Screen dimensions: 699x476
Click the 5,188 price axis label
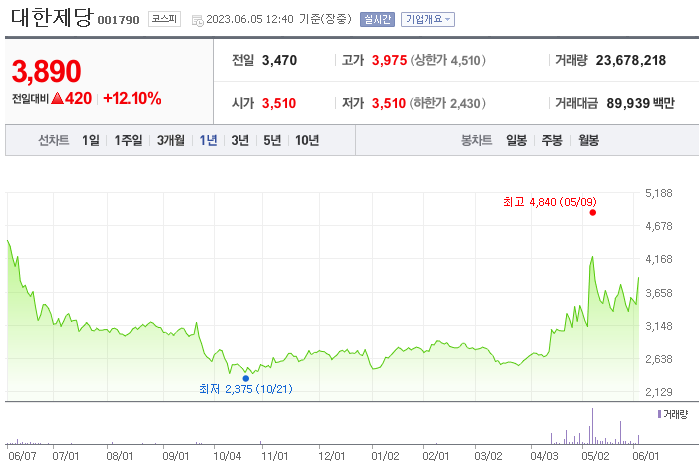658,193
